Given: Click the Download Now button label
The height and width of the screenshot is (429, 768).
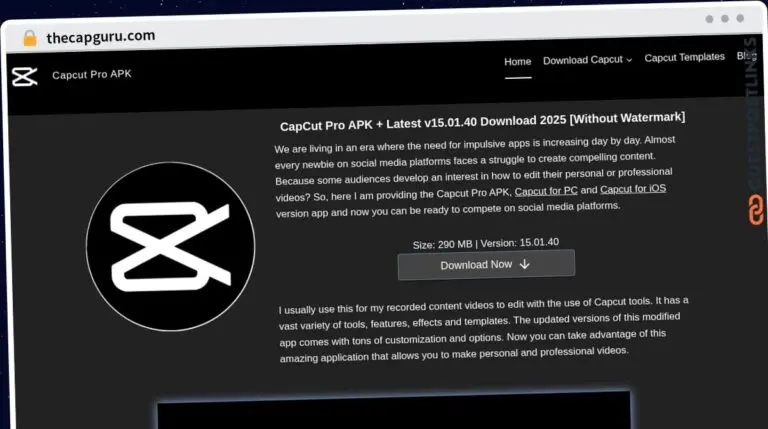Looking at the screenshot, I should click(476, 265).
